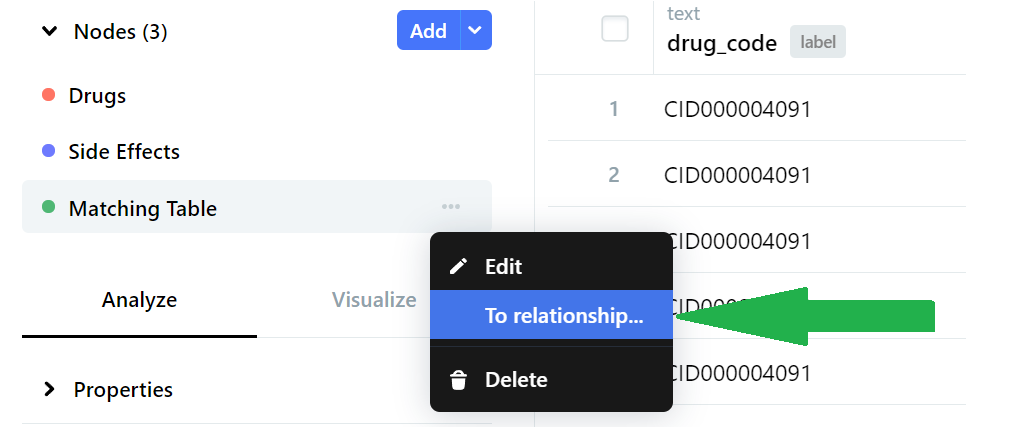Click the pencil icon beside Edit

[x=459, y=267]
